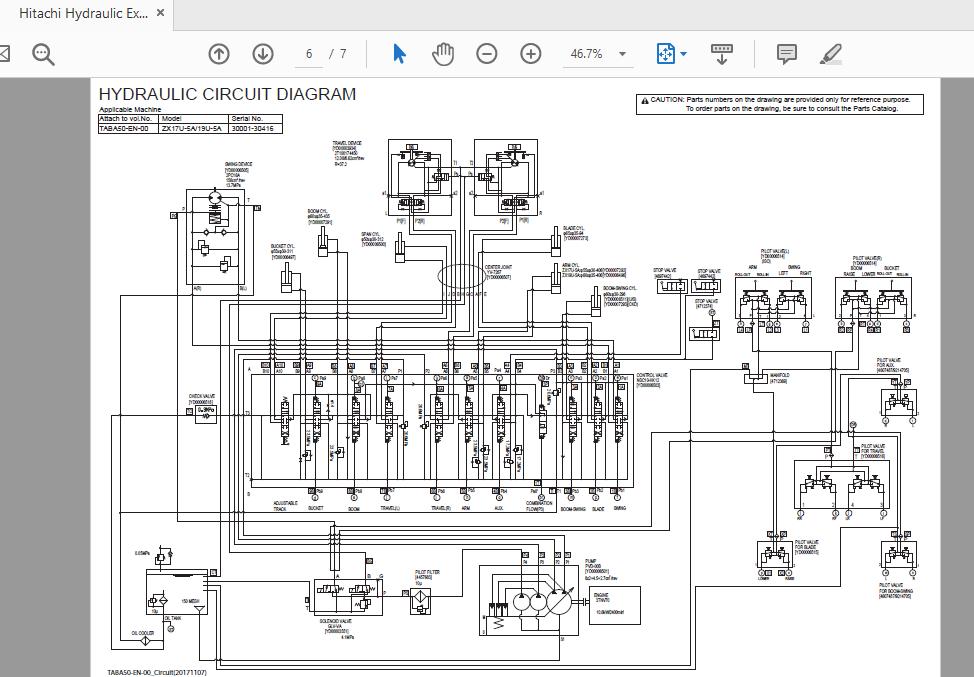Image resolution: width=974 pixels, height=677 pixels.
Task: Expand the zoom percentage dropdown arrow
Action: tap(623, 54)
